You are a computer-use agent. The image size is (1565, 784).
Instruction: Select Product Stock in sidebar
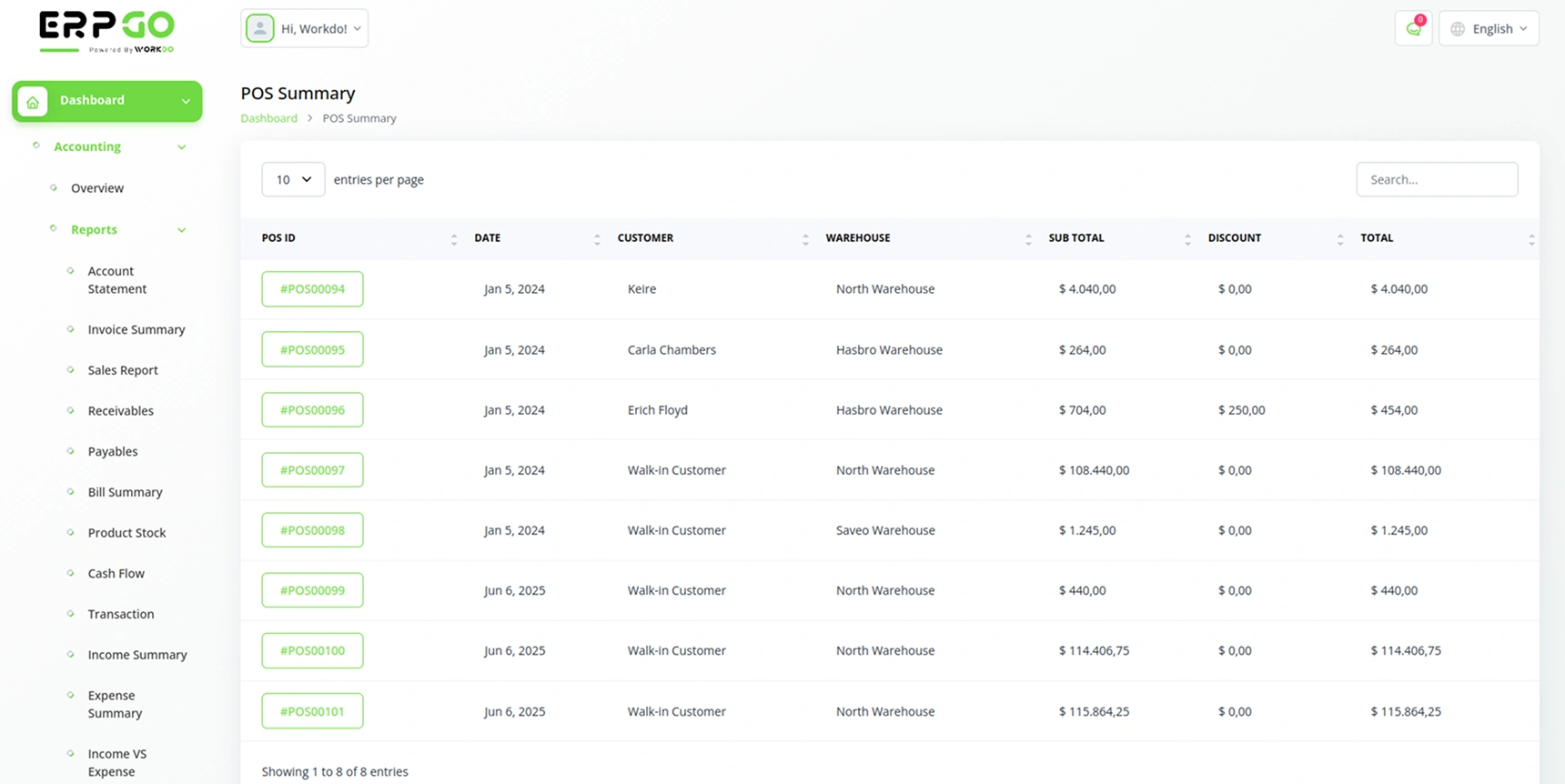click(126, 533)
